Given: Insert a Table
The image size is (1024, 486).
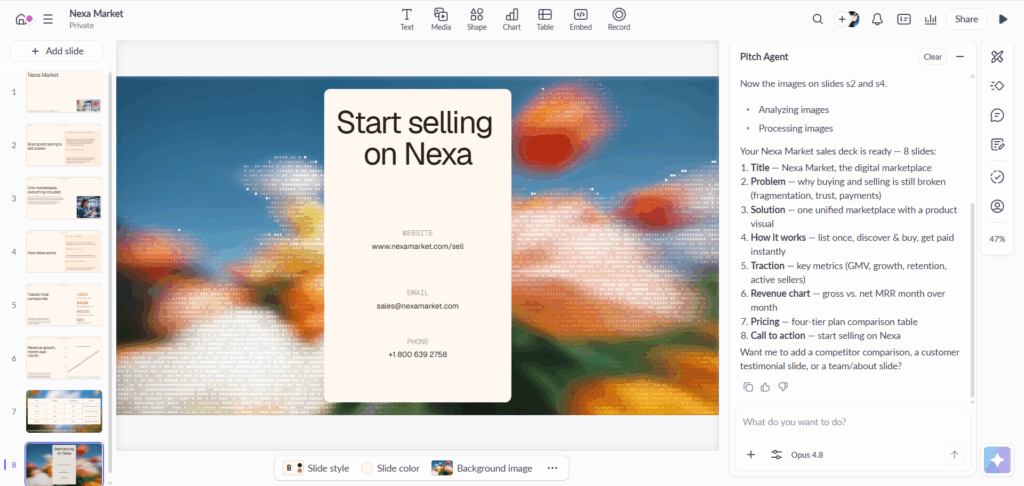Looking at the screenshot, I should tap(545, 19).
